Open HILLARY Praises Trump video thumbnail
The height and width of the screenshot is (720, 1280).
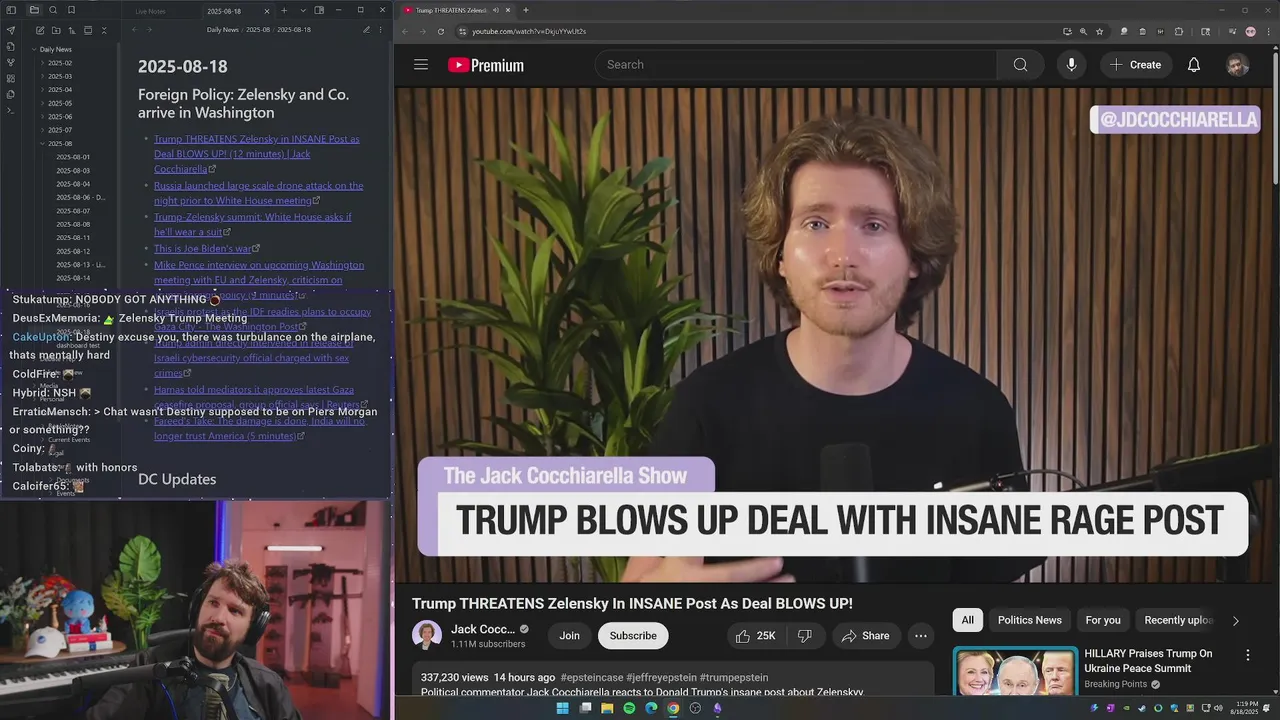[x=1016, y=673]
